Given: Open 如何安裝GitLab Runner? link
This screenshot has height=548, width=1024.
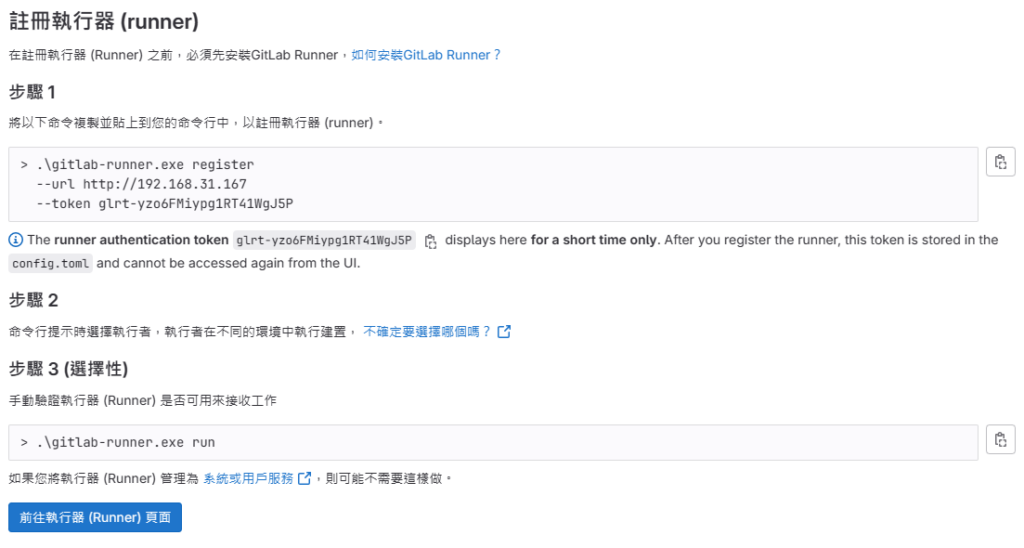Looking at the screenshot, I should pos(426,55).
